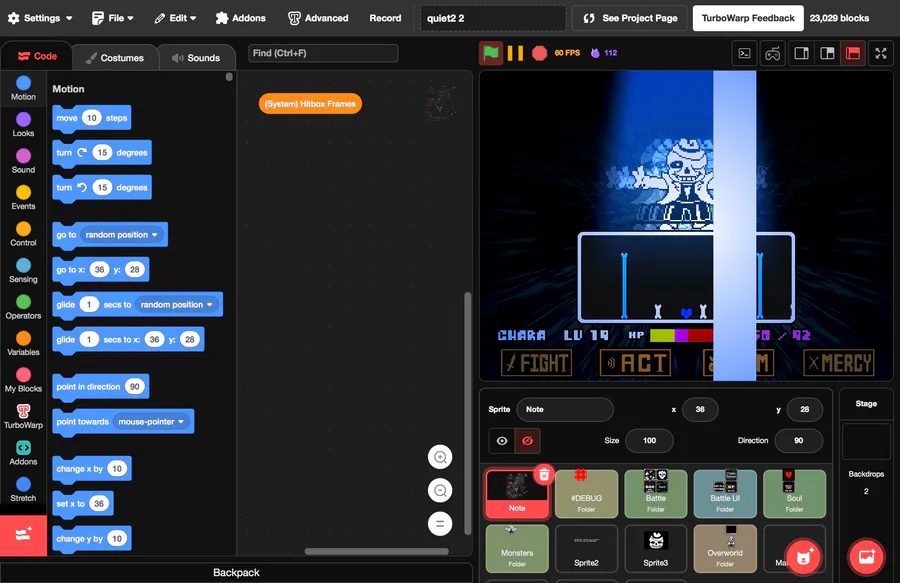Click the choose a sprite button
This screenshot has width=900, height=583.
point(804,557)
